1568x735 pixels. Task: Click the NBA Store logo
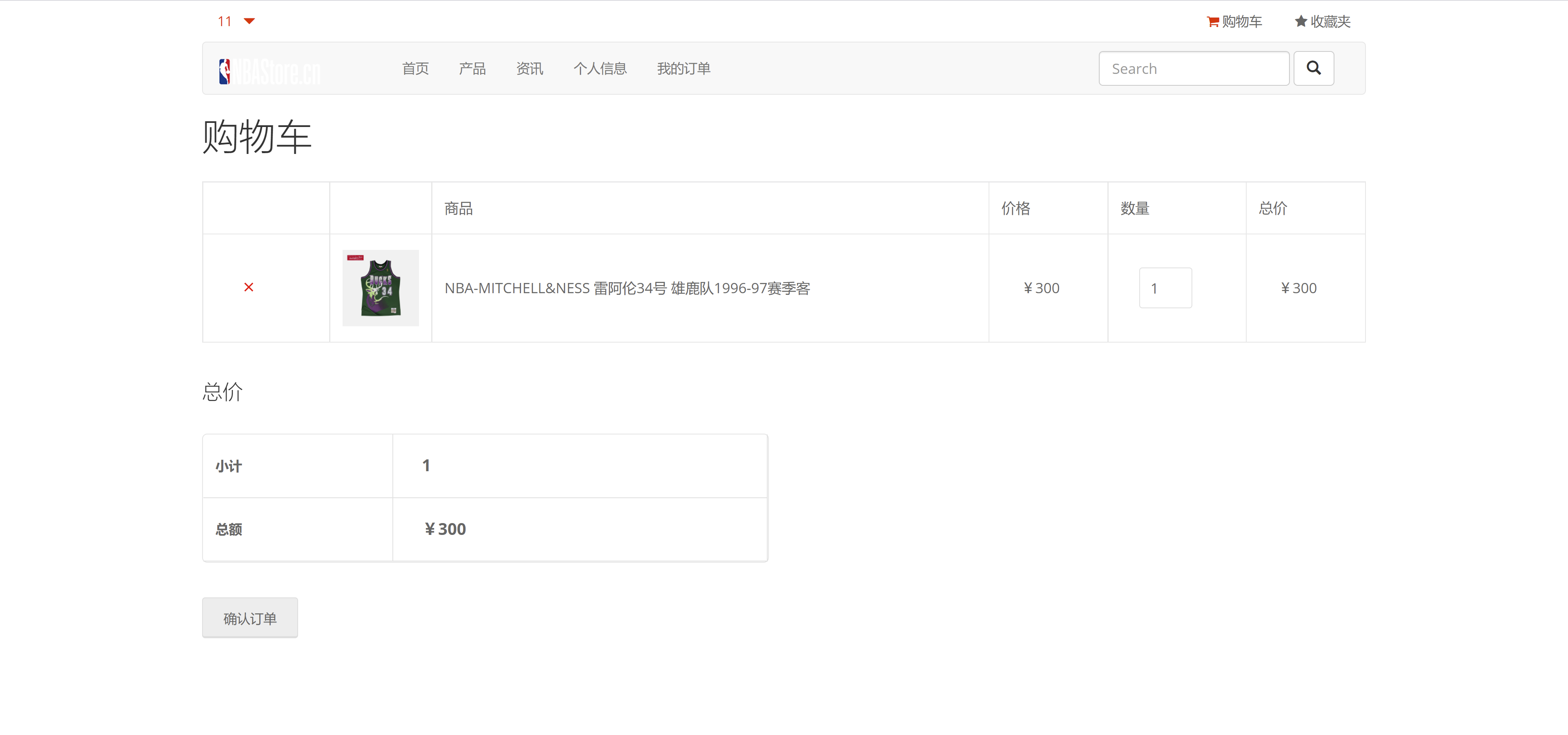[x=269, y=71]
